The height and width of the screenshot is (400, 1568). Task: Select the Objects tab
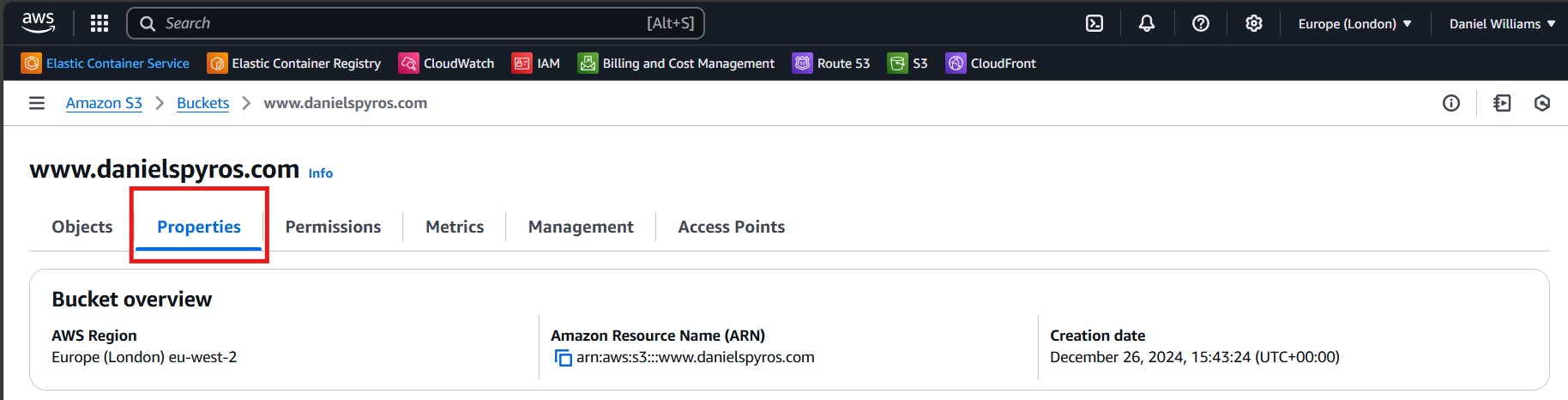(82, 227)
